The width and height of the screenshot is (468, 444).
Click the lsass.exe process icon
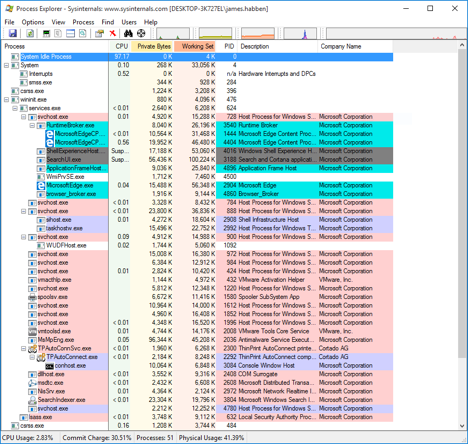pos(24,417)
